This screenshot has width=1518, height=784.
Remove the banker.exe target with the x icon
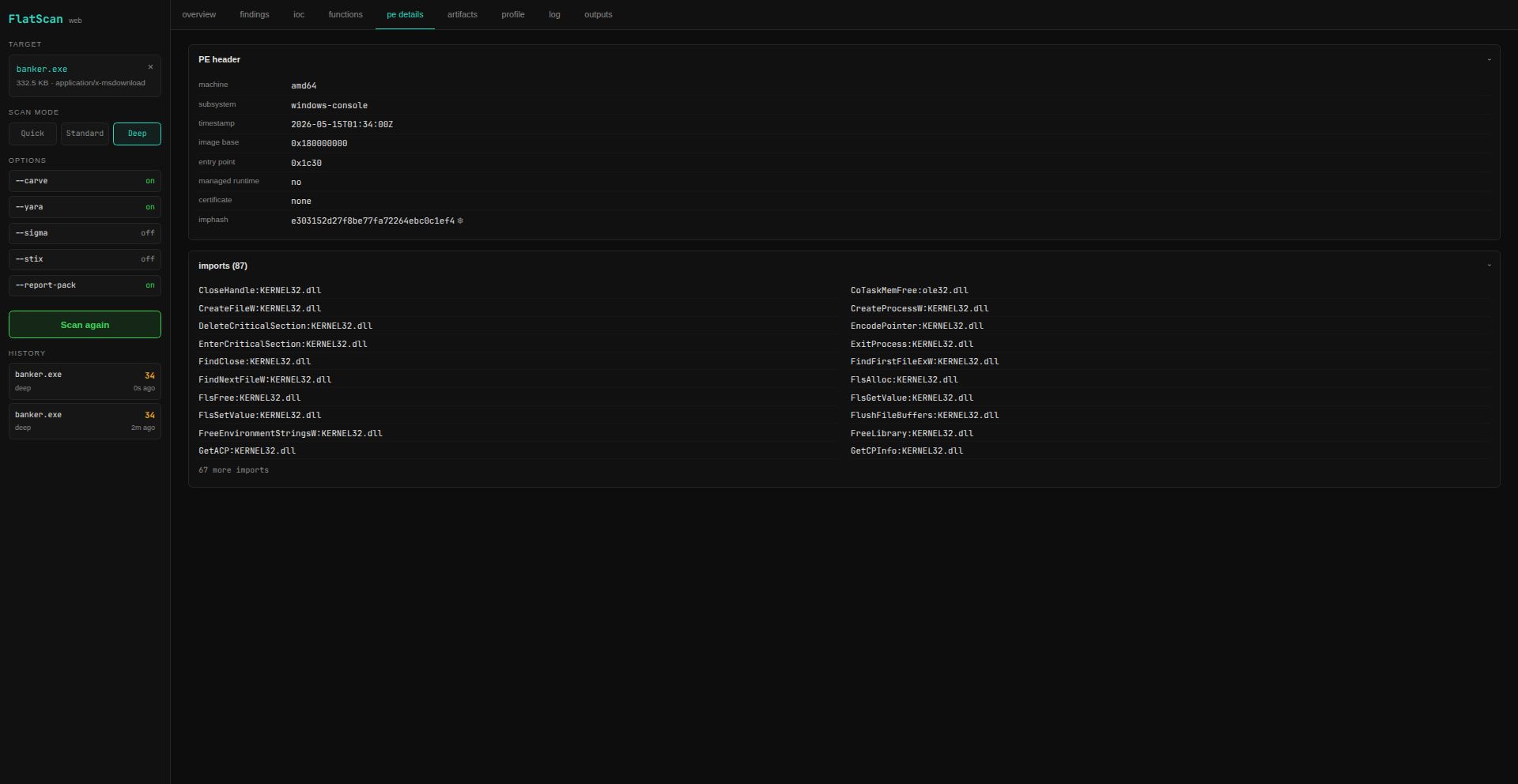click(x=150, y=67)
